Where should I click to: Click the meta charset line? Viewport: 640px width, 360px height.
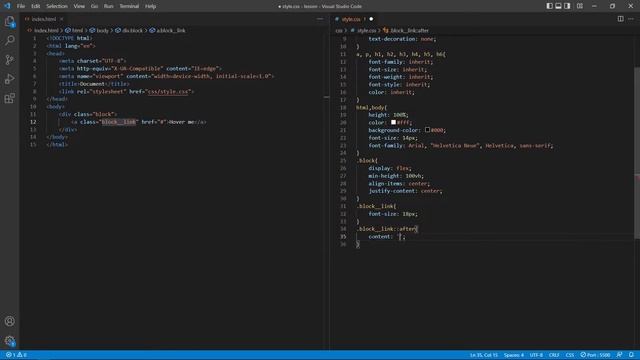pos(92,61)
